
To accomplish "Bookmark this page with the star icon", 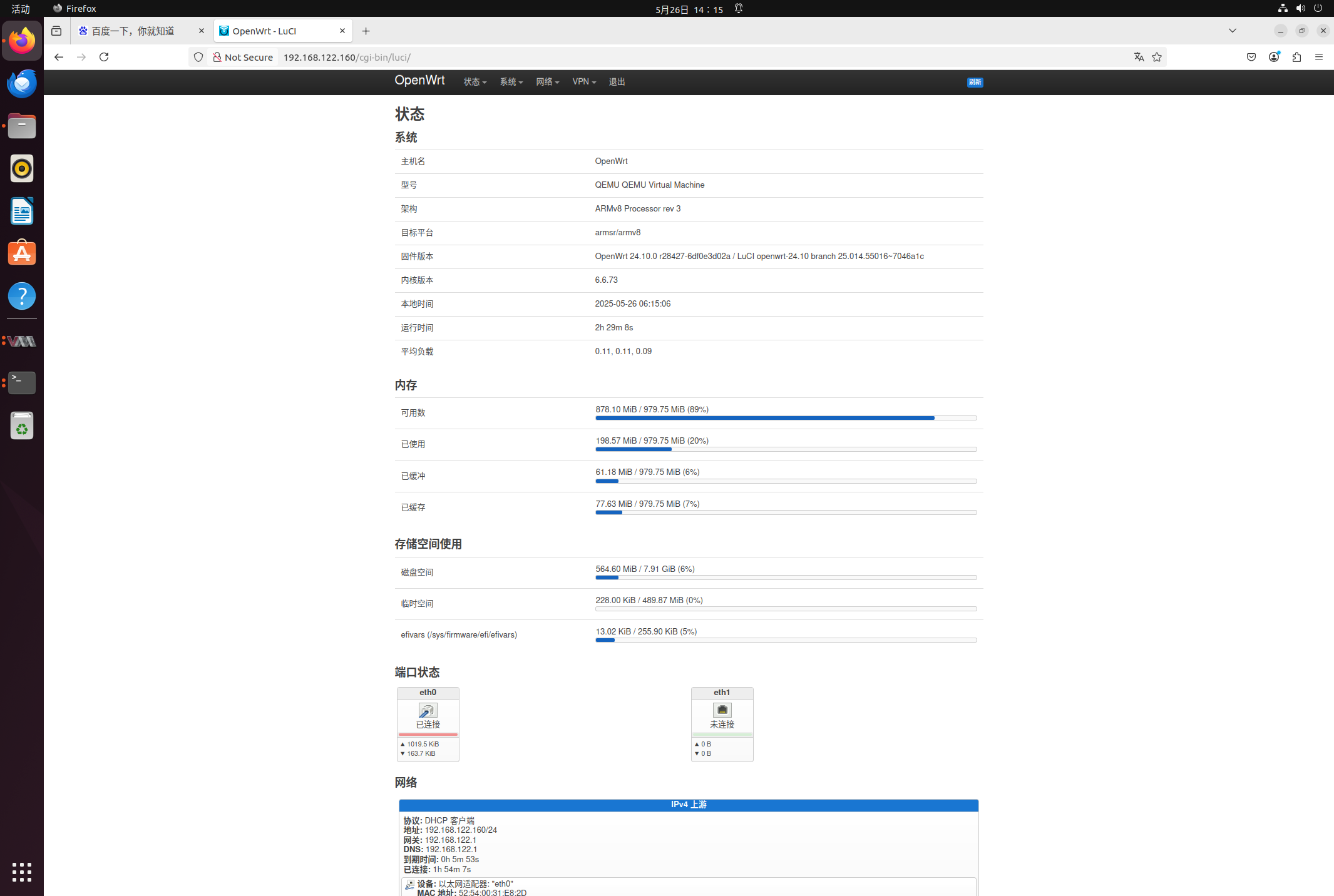I will click(1157, 57).
